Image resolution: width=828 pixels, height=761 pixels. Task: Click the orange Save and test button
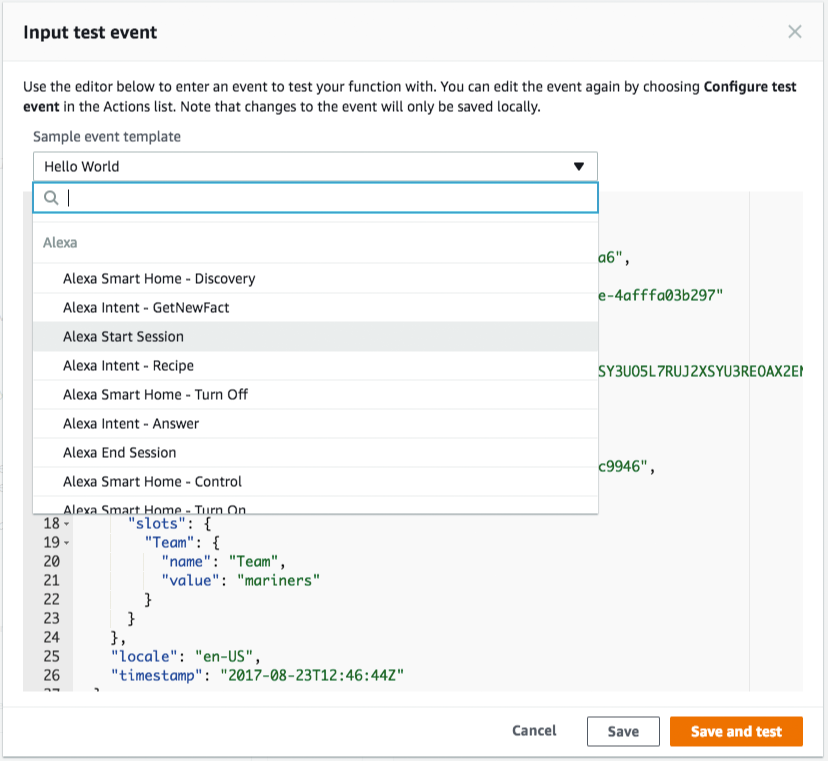[736, 732]
